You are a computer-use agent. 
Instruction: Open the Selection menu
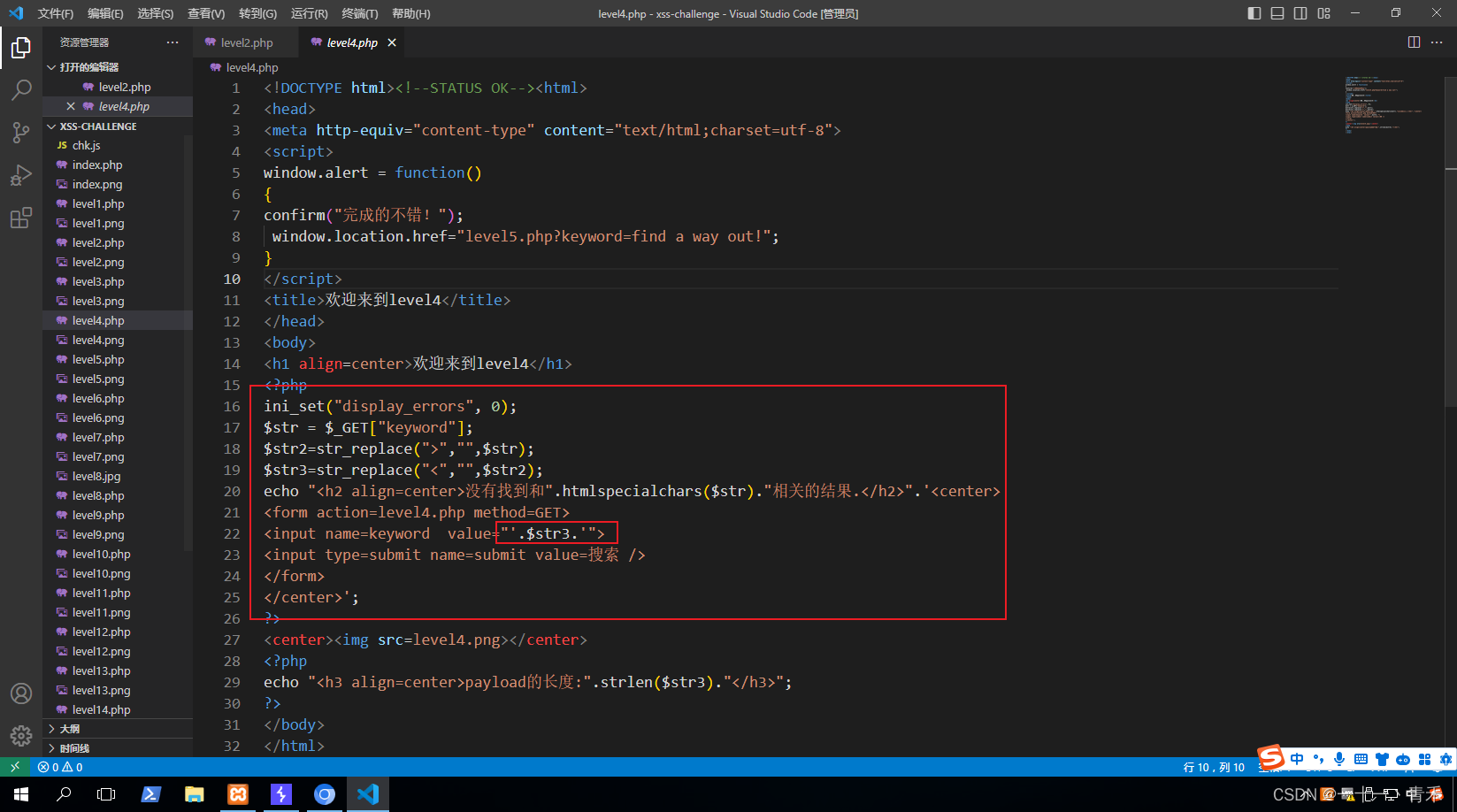click(x=156, y=13)
